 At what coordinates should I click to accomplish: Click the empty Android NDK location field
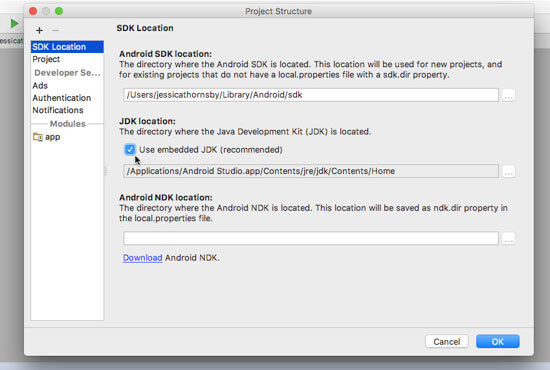[311, 238]
